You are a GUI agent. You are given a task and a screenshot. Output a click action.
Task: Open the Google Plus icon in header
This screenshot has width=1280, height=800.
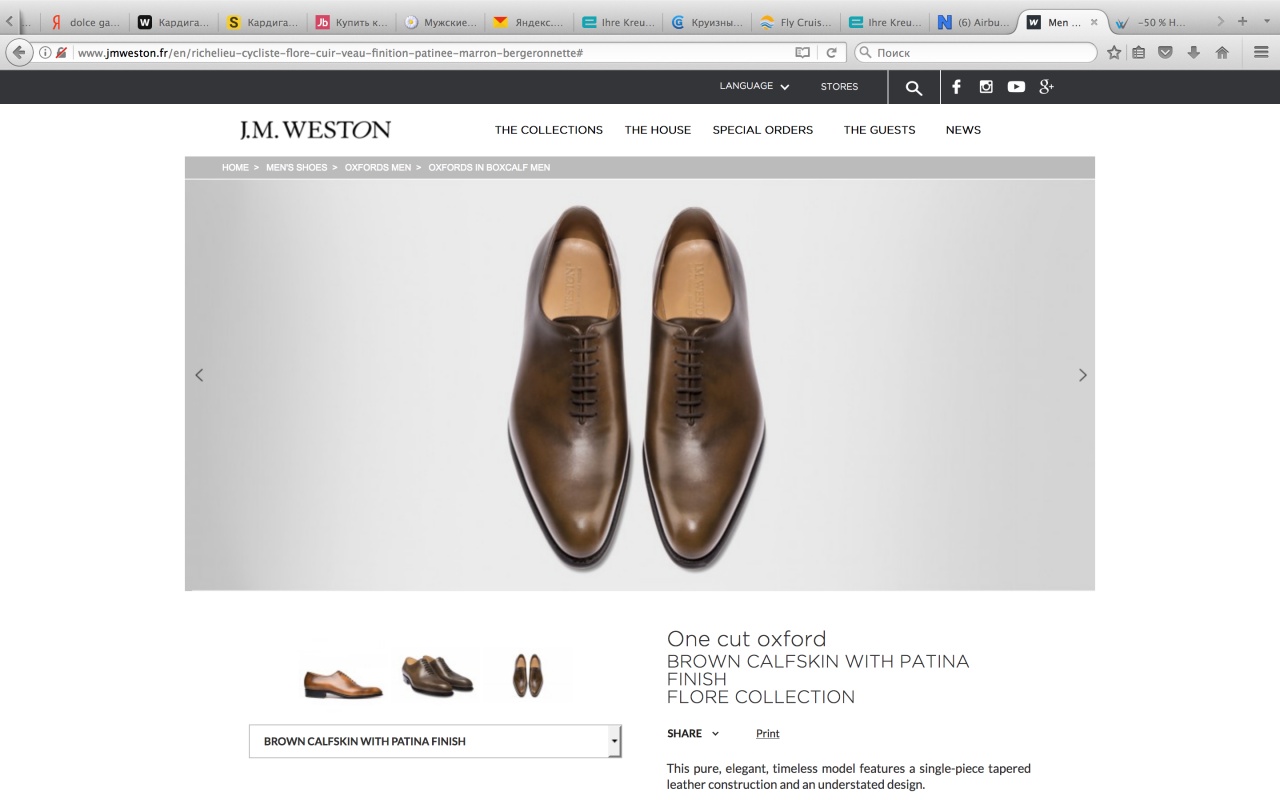point(1046,87)
